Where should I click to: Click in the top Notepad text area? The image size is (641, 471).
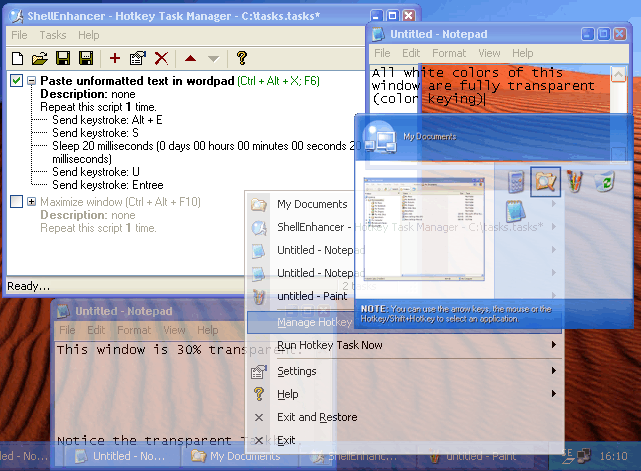click(490, 89)
